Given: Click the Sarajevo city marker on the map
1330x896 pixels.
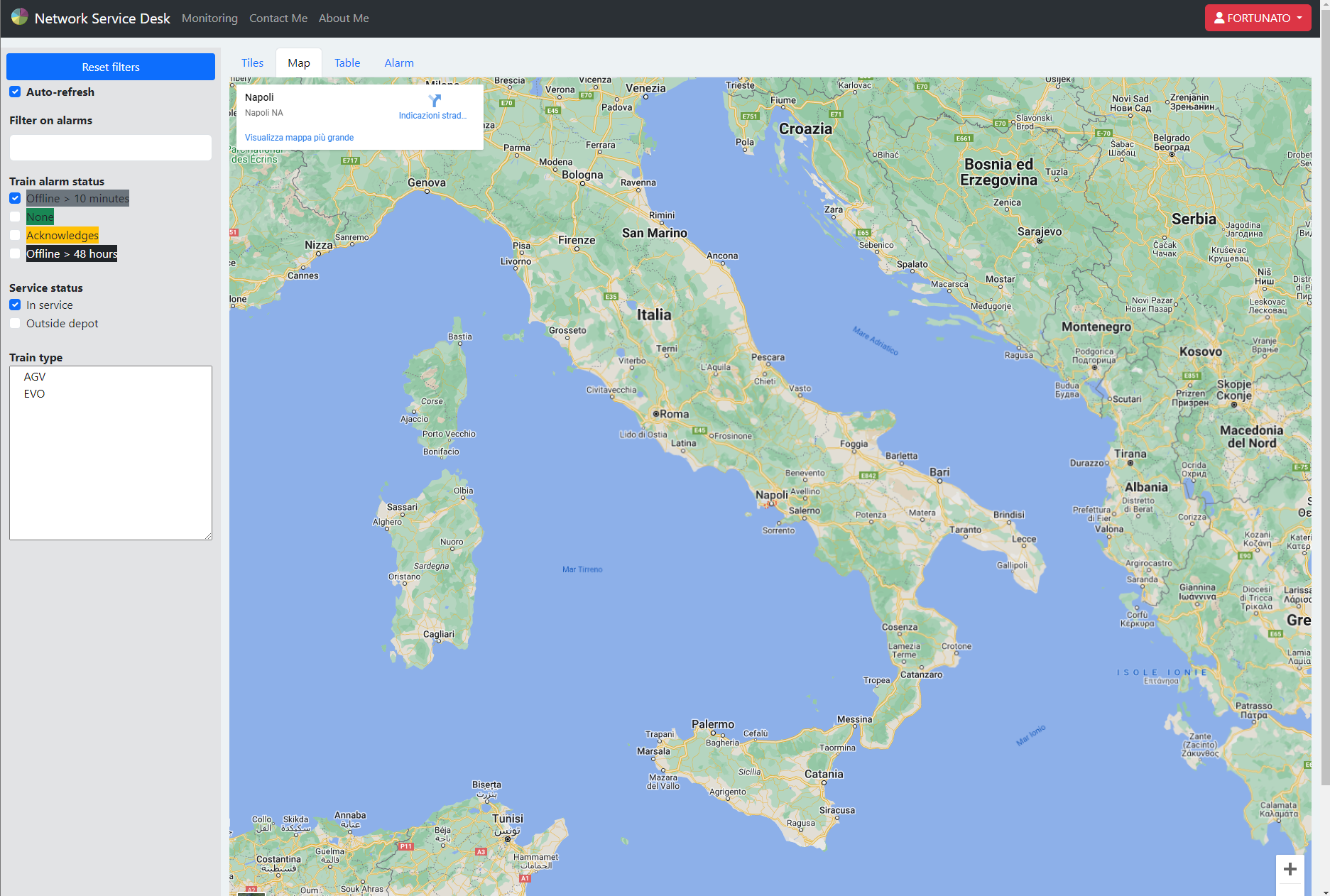Looking at the screenshot, I should [1040, 241].
